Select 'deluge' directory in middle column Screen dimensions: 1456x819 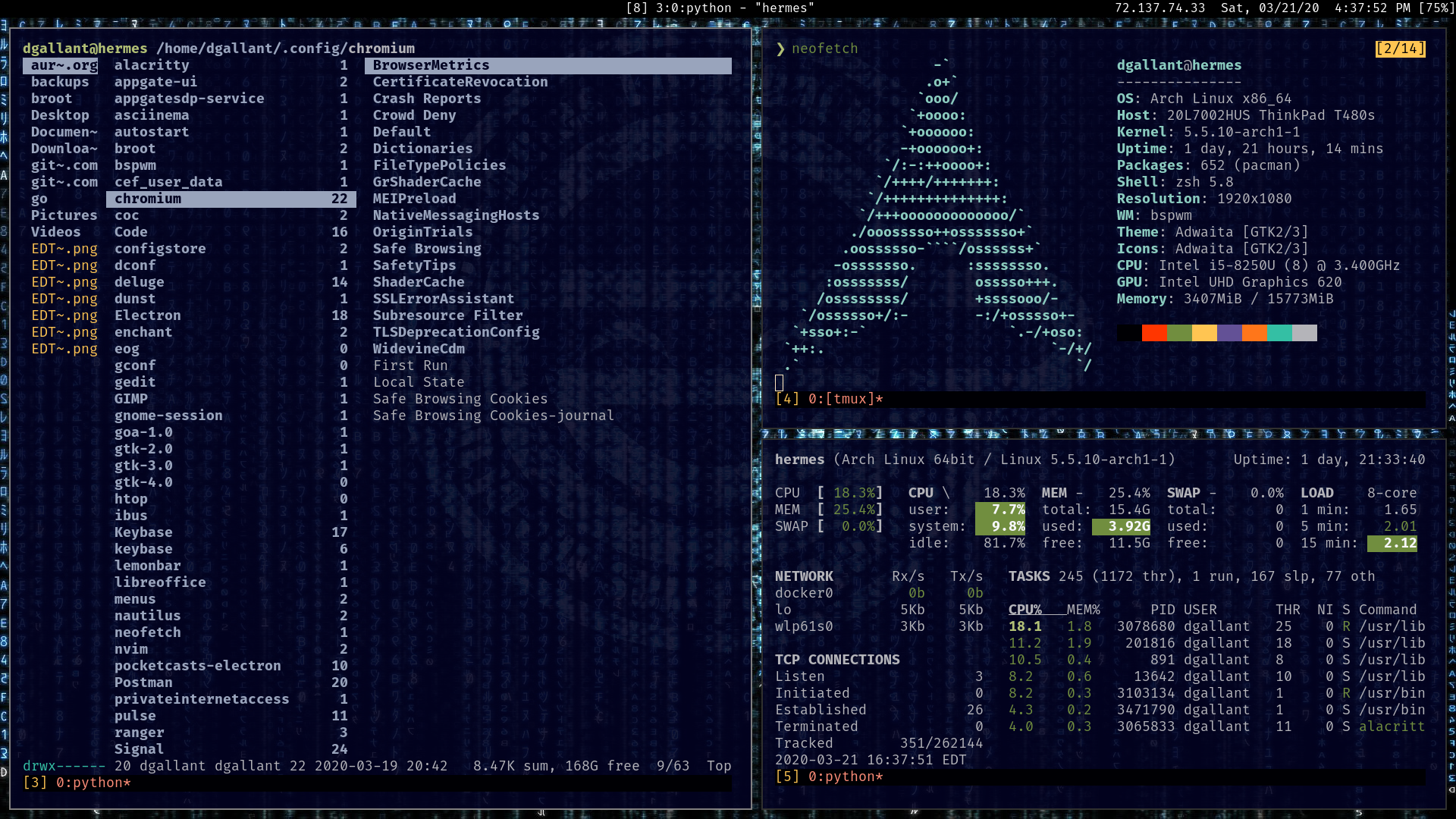click(231, 283)
